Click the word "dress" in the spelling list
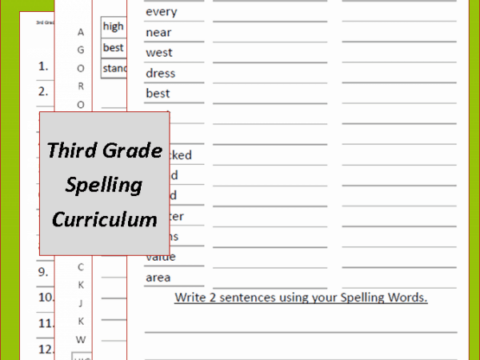The height and width of the screenshot is (360, 480). [160, 73]
